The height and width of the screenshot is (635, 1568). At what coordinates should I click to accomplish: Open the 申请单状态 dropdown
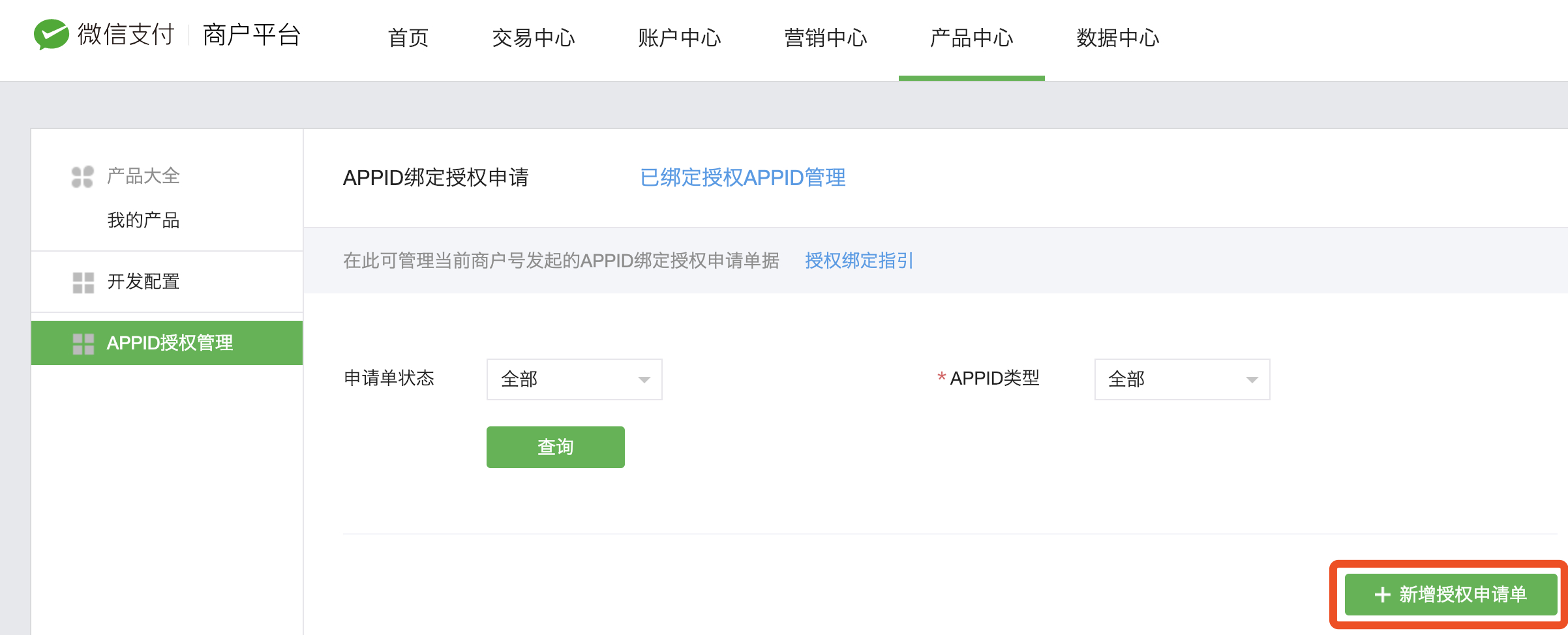574,379
